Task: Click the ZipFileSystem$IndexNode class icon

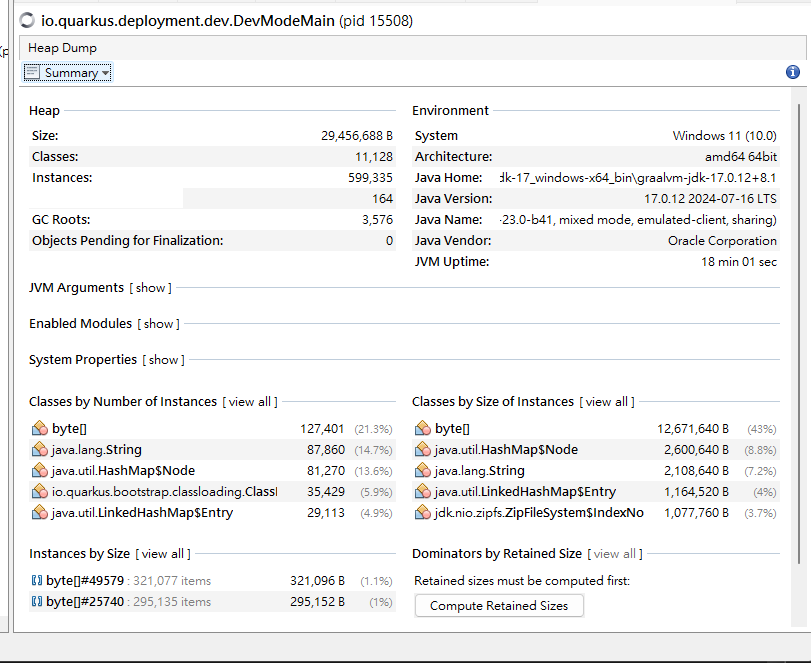Action: point(423,513)
